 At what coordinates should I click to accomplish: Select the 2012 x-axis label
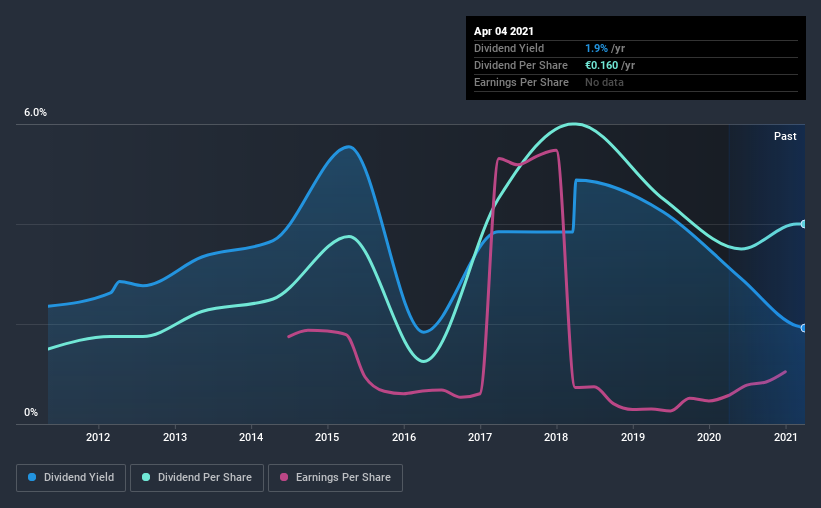coord(98,437)
